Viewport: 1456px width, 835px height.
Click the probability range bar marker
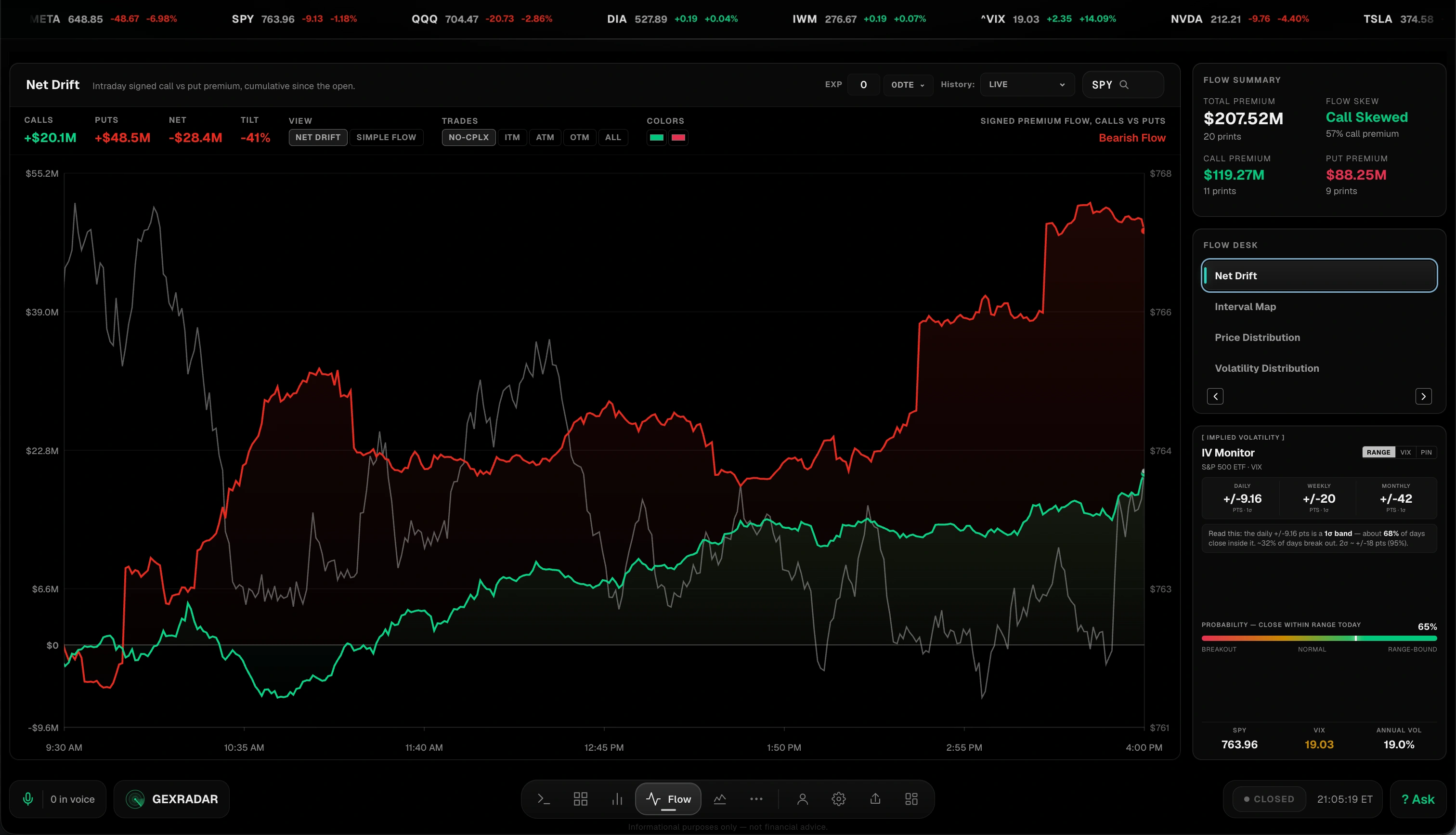pyautogui.click(x=1356, y=639)
